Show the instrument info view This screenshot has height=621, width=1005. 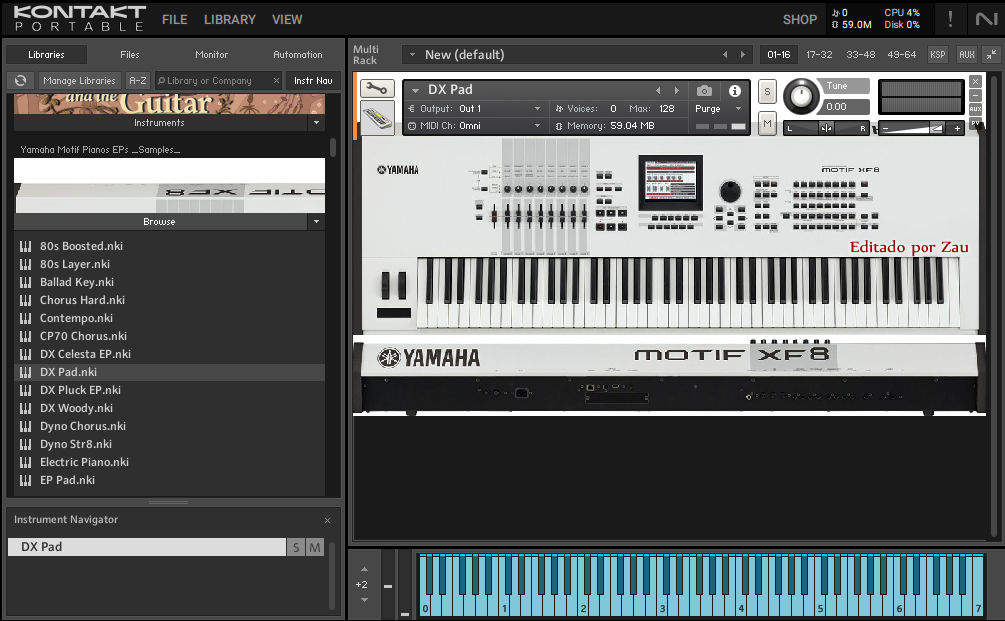click(x=735, y=90)
